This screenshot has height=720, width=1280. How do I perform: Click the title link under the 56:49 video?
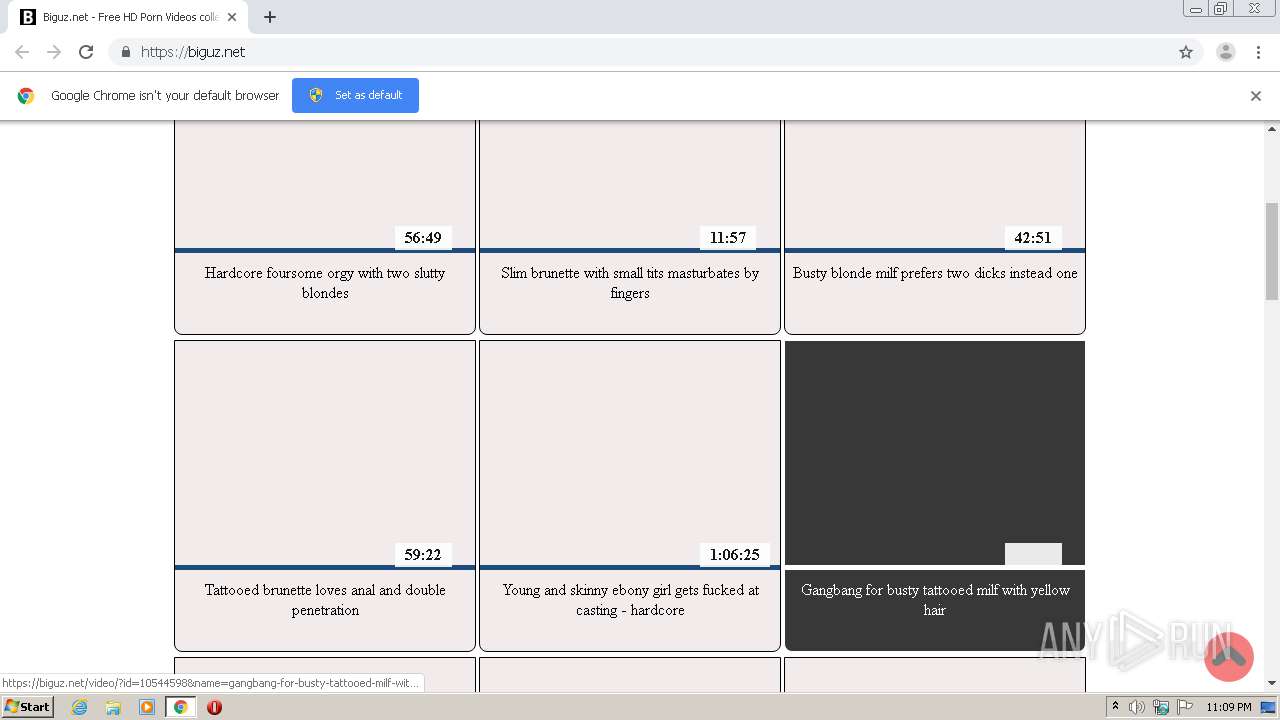point(325,283)
